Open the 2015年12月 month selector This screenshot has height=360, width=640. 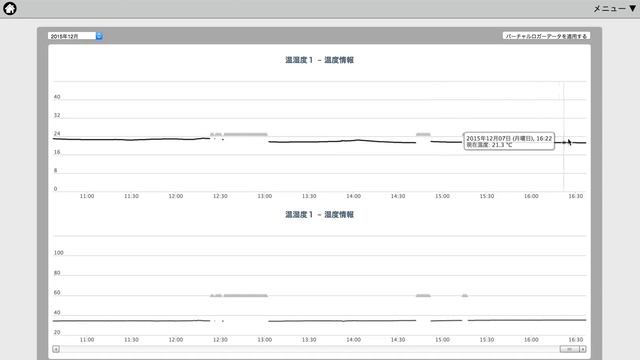pyautogui.click(x=75, y=36)
